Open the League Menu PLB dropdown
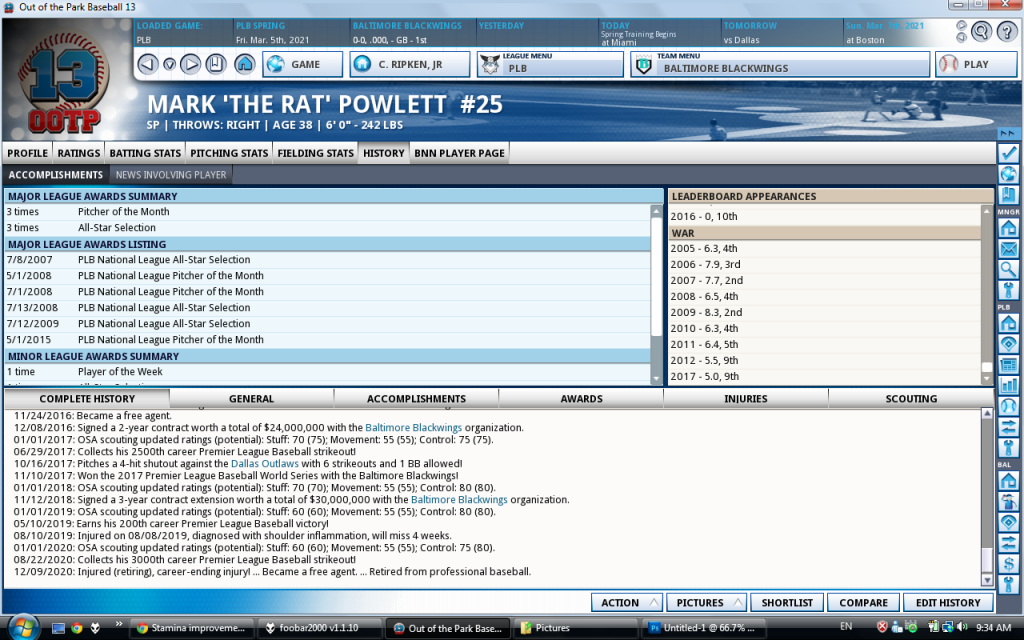 coord(550,65)
